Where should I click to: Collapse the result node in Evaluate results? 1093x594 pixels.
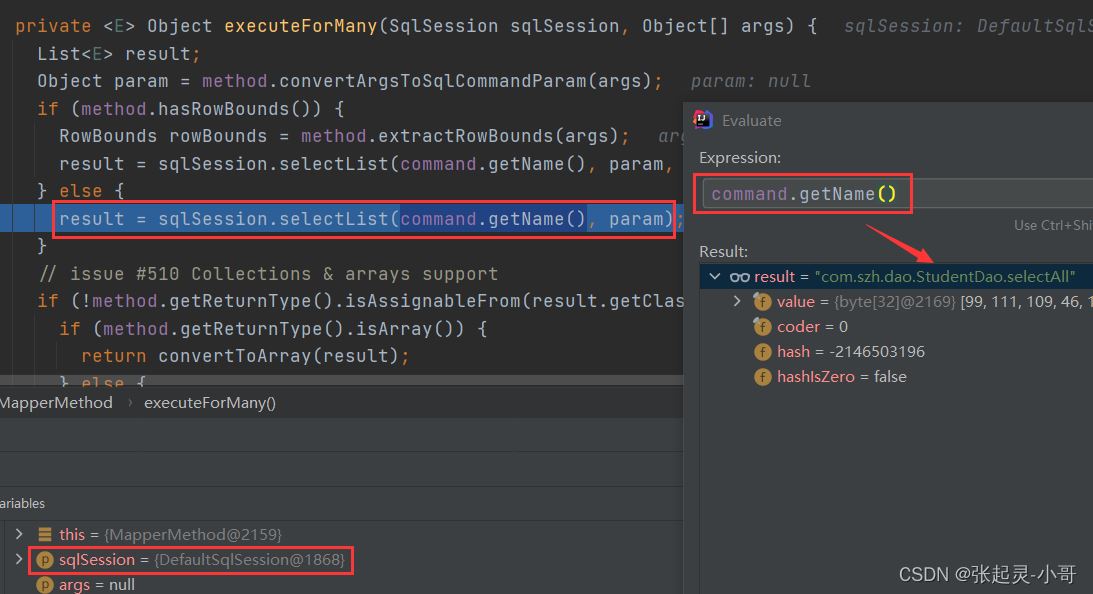point(714,277)
